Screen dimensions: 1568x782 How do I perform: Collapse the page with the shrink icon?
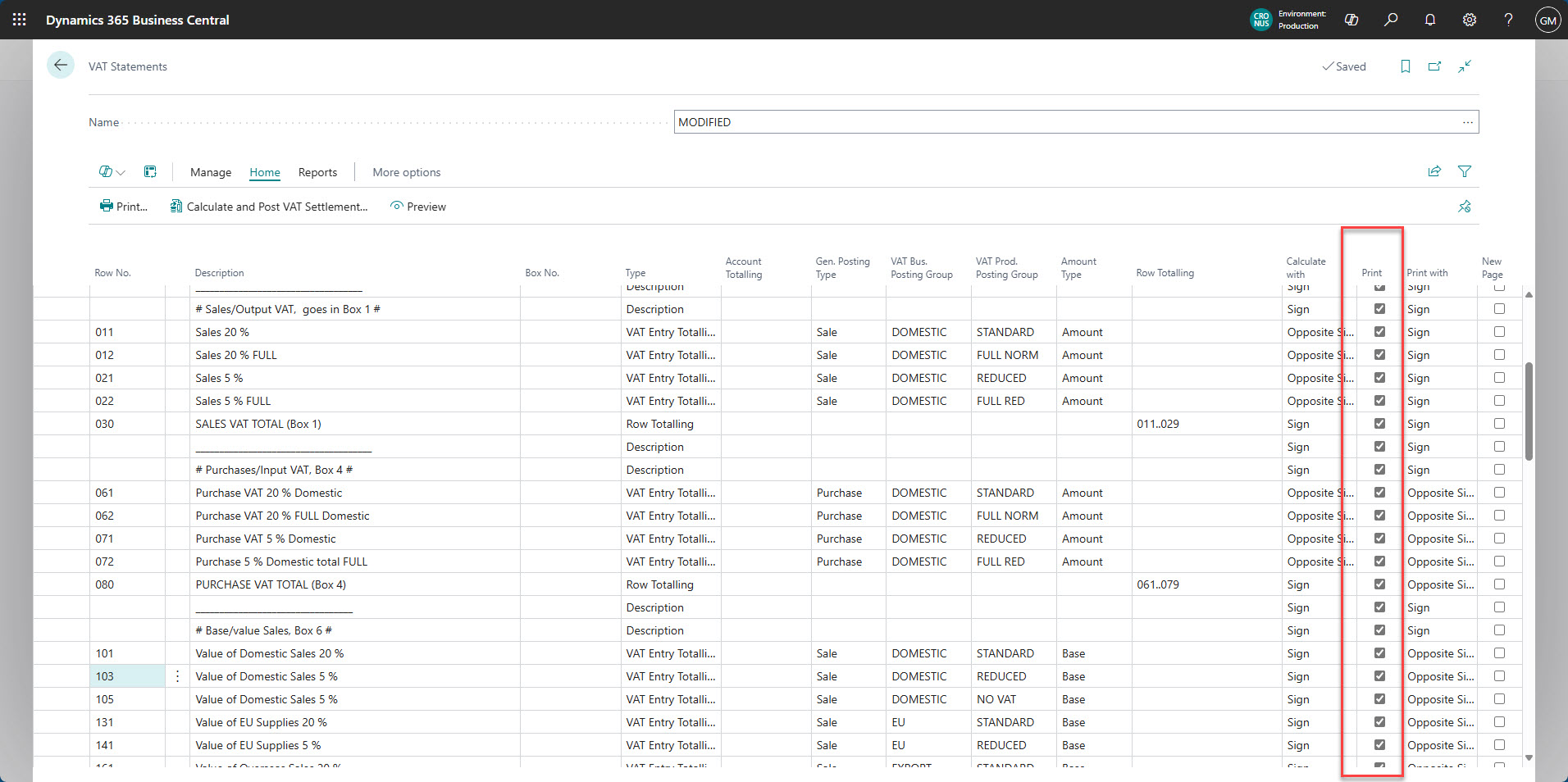(1465, 66)
